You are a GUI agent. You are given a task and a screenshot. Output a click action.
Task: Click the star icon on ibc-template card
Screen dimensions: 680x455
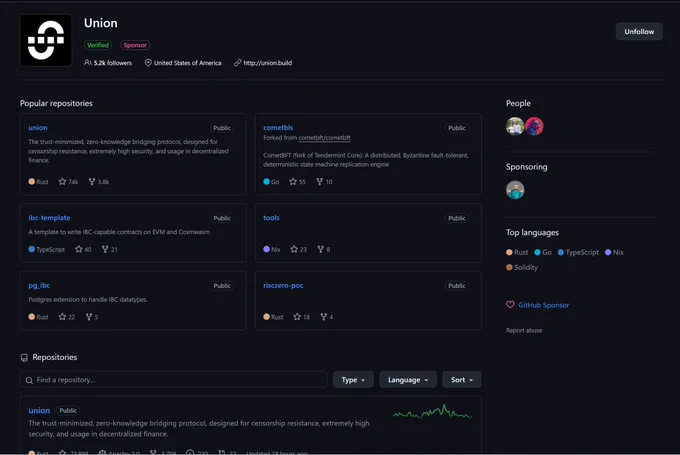pyautogui.click(x=78, y=249)
